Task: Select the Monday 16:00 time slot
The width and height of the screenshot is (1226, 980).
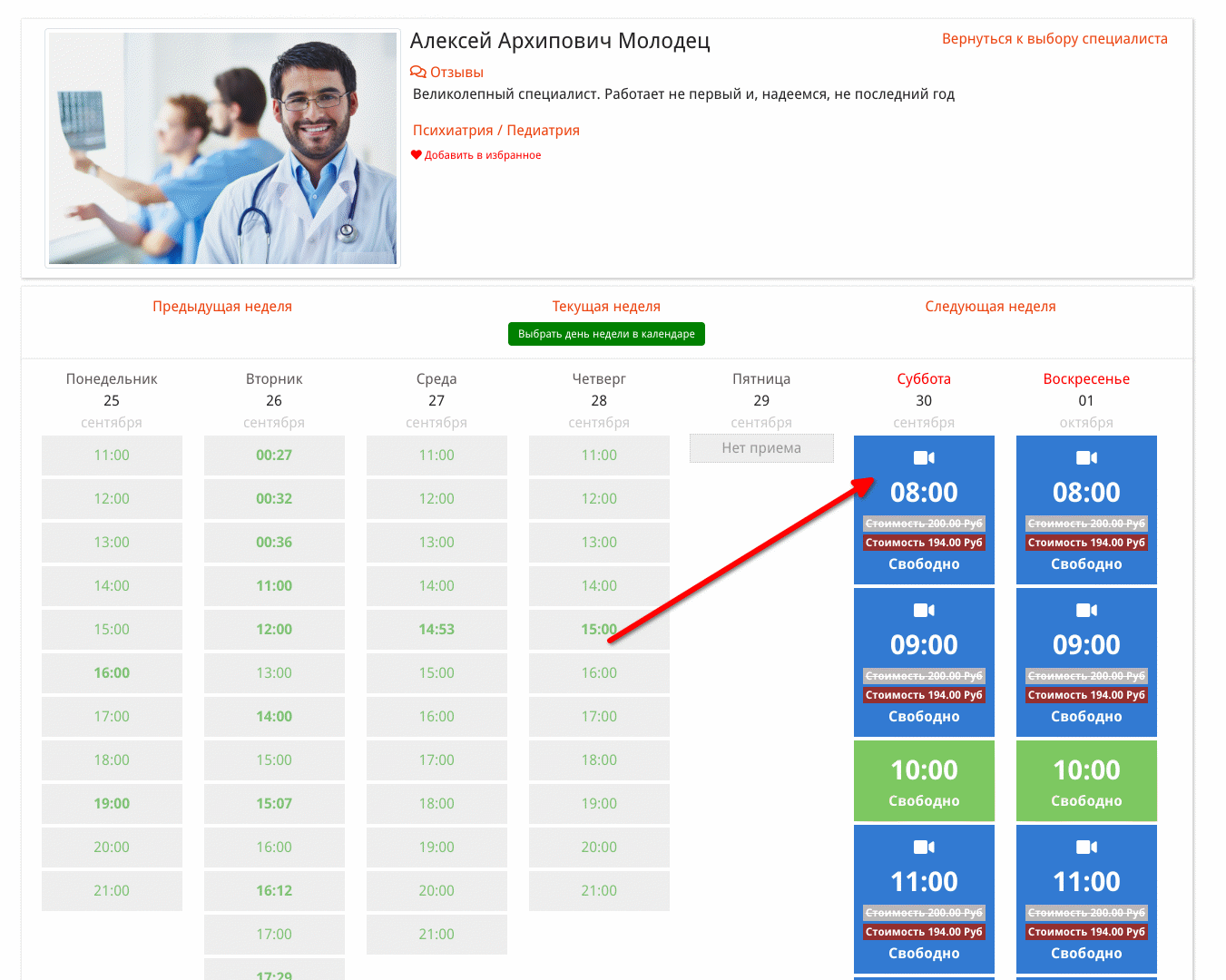Action: tap(112, 673)
